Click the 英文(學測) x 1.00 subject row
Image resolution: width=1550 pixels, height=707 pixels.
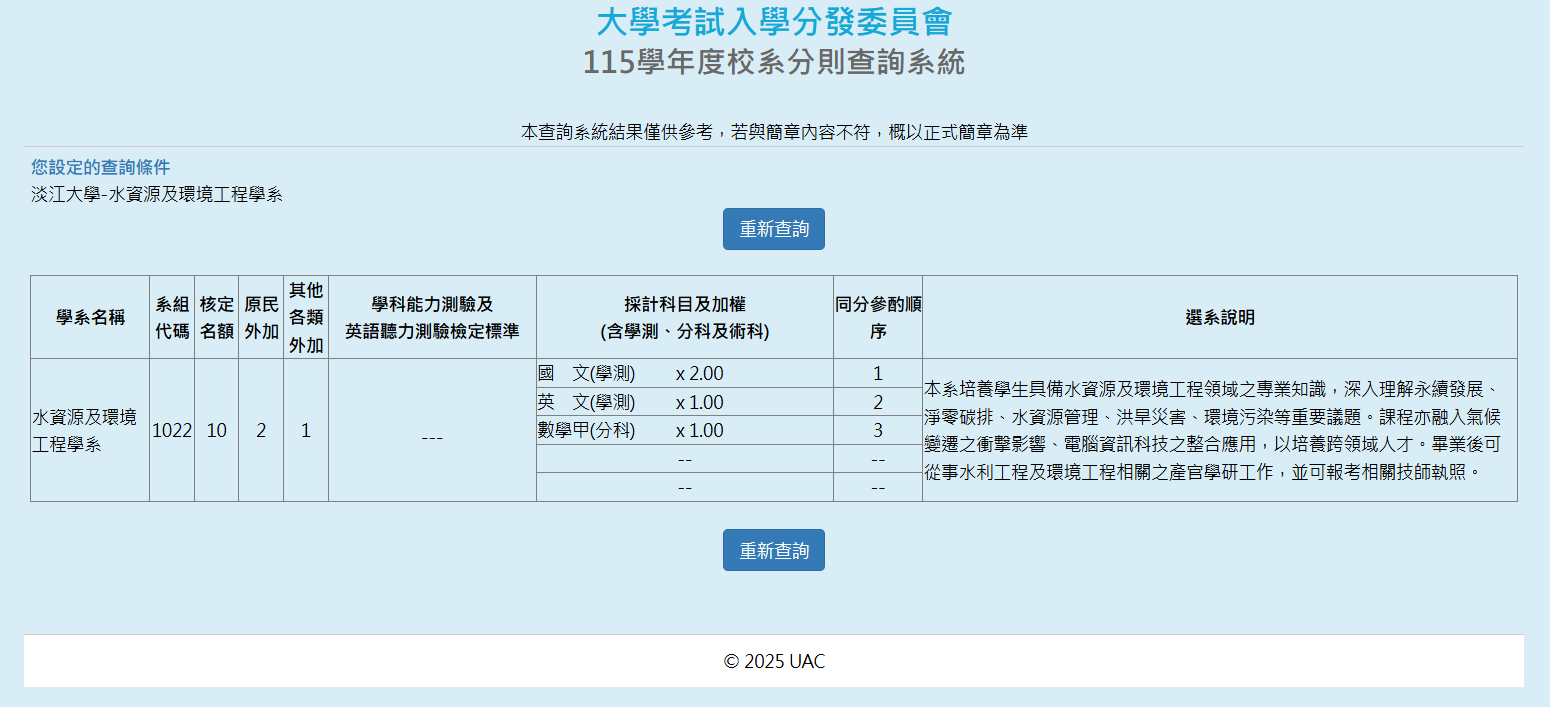(x=630, y=403)
